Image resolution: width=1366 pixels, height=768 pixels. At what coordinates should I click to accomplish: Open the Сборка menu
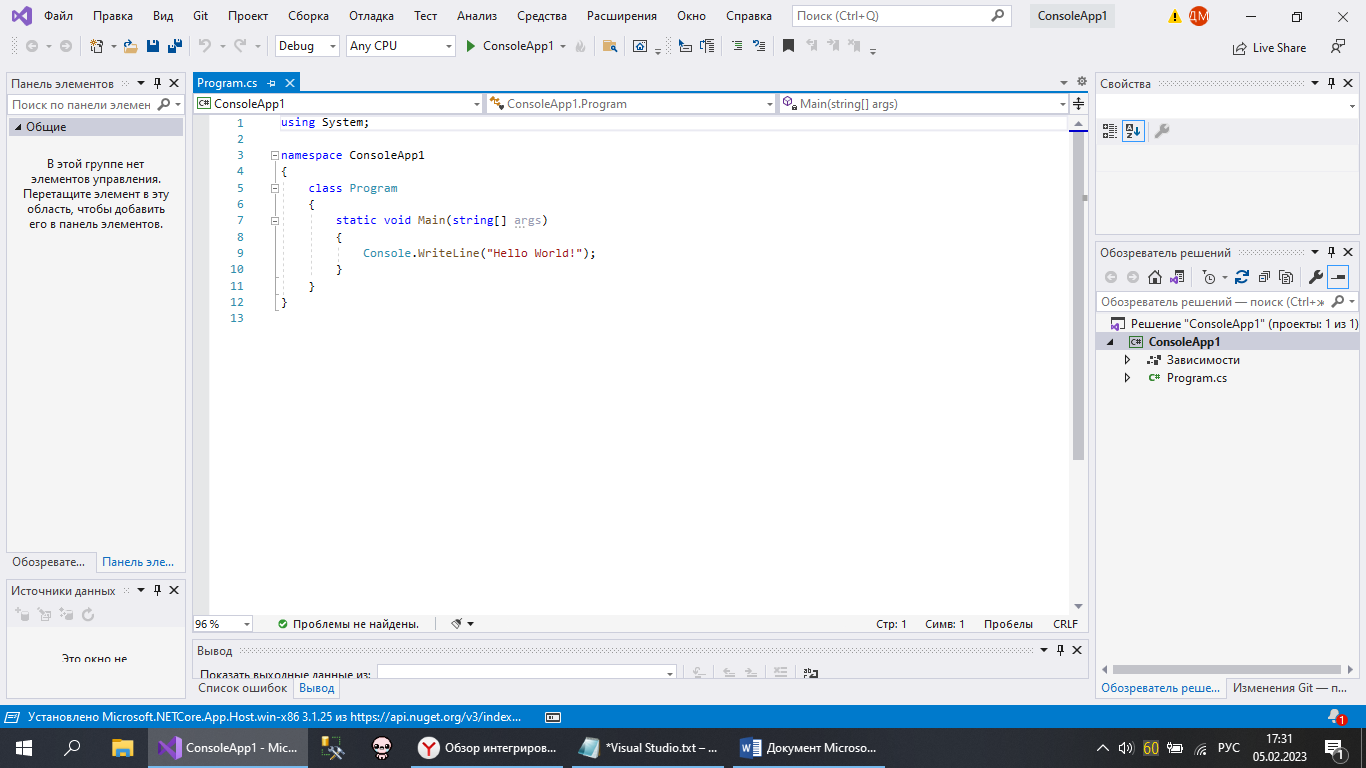[308, 16]
